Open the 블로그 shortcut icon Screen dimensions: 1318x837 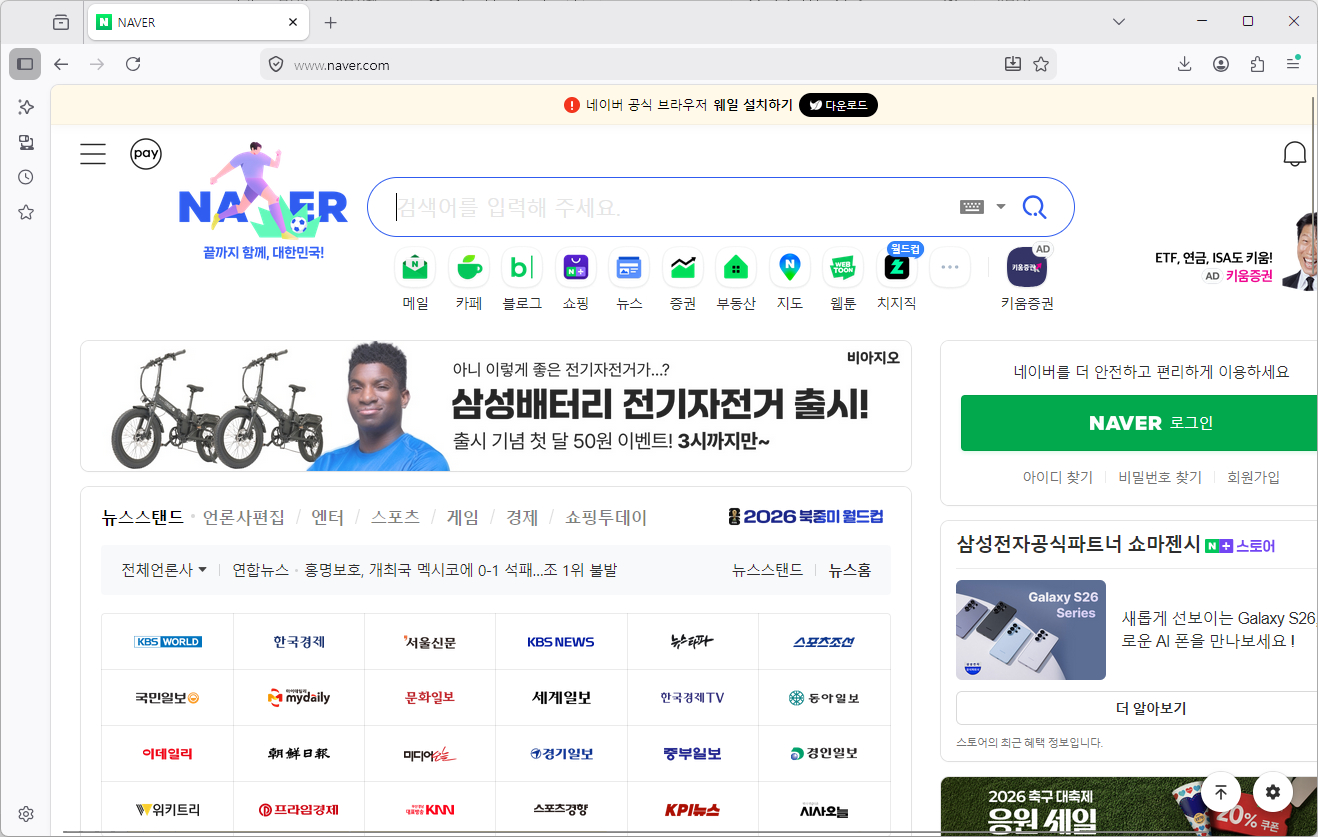(x=522, y=267)
